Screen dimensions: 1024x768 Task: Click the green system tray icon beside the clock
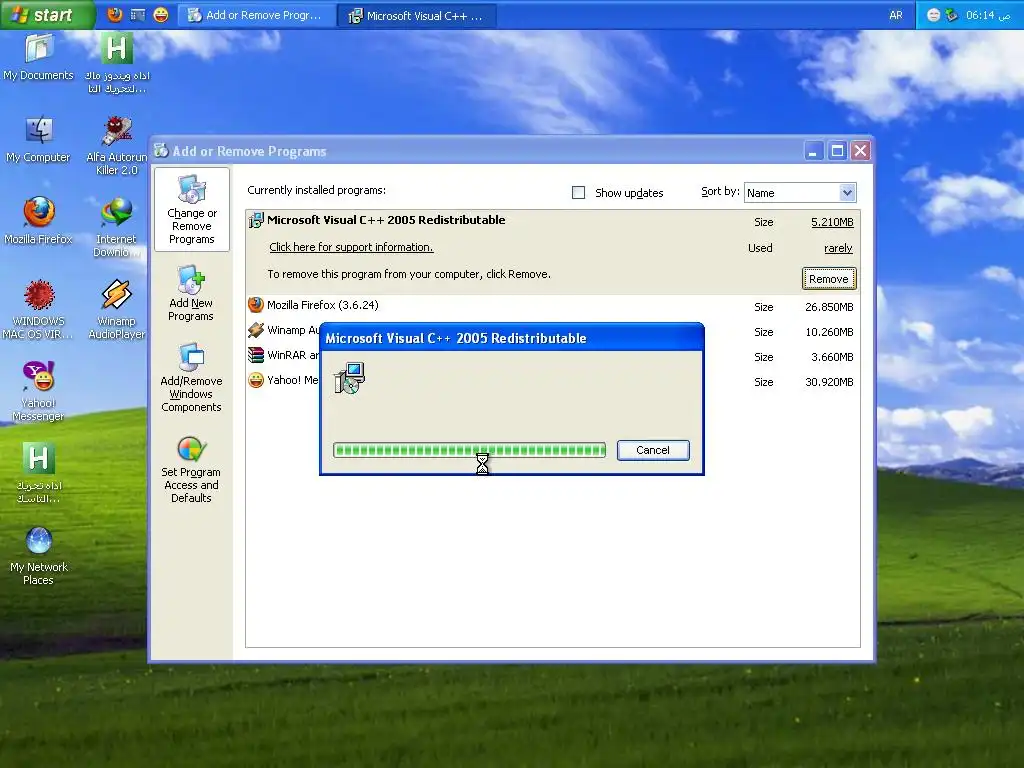952,15
